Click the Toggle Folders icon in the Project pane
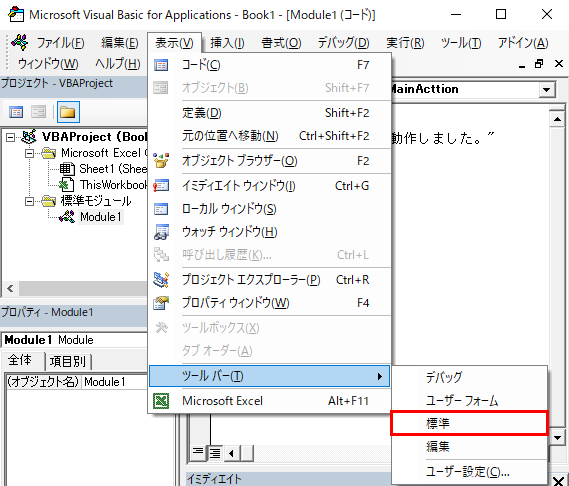The width and height of the screenshot is (569, 486). point(68,112)
